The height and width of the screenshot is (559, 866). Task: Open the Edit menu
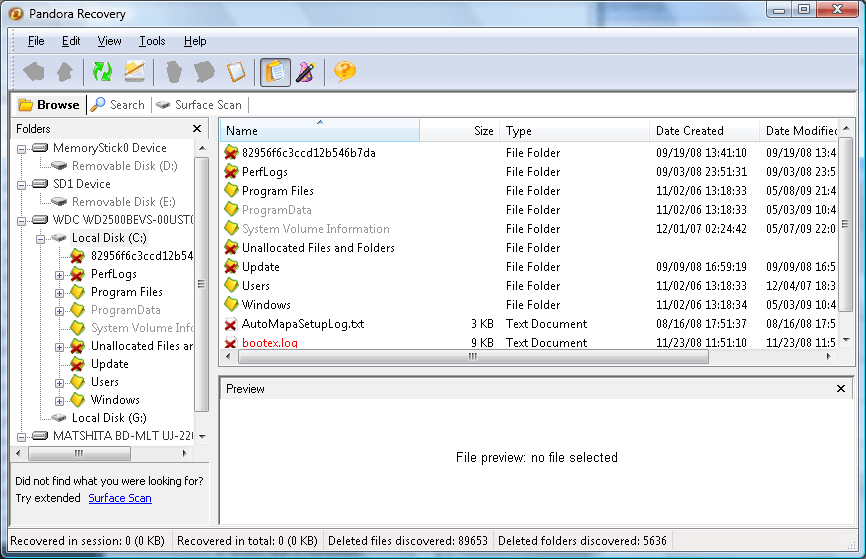tap(71, 41)
